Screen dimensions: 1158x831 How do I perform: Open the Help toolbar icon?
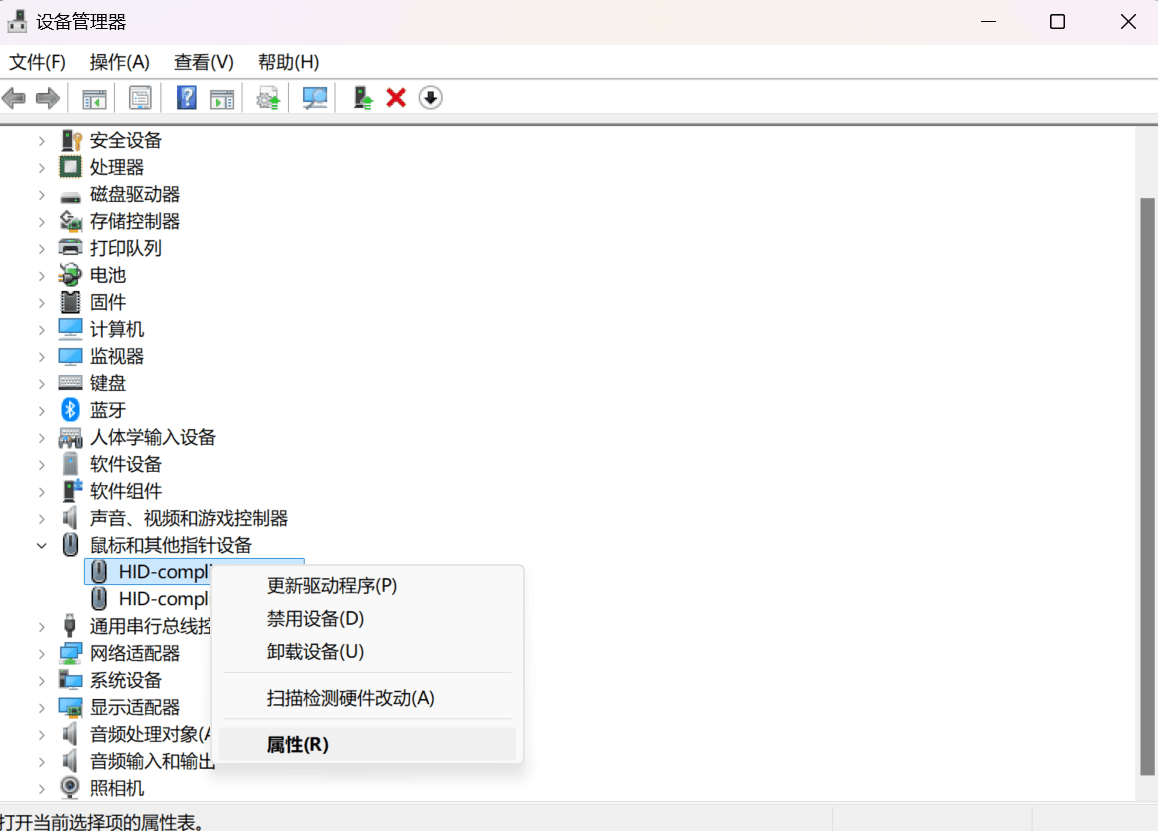coord(187,98)
